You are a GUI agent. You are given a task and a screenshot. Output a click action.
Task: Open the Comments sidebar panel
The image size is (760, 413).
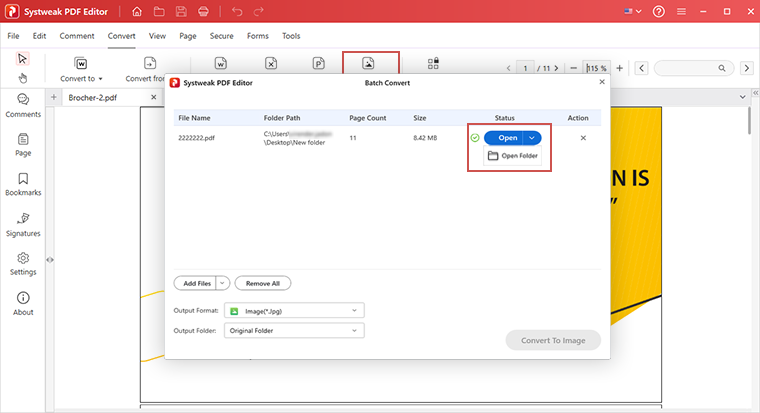(x=23, y=106)
